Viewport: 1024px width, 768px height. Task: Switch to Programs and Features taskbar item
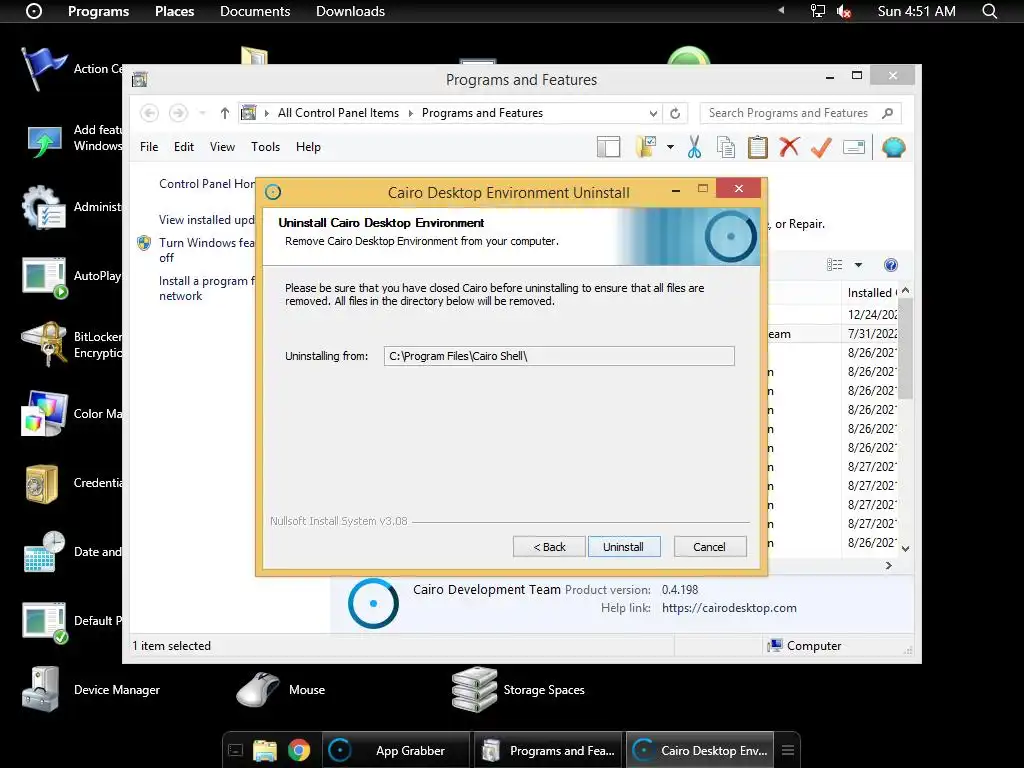pos(549,750)
